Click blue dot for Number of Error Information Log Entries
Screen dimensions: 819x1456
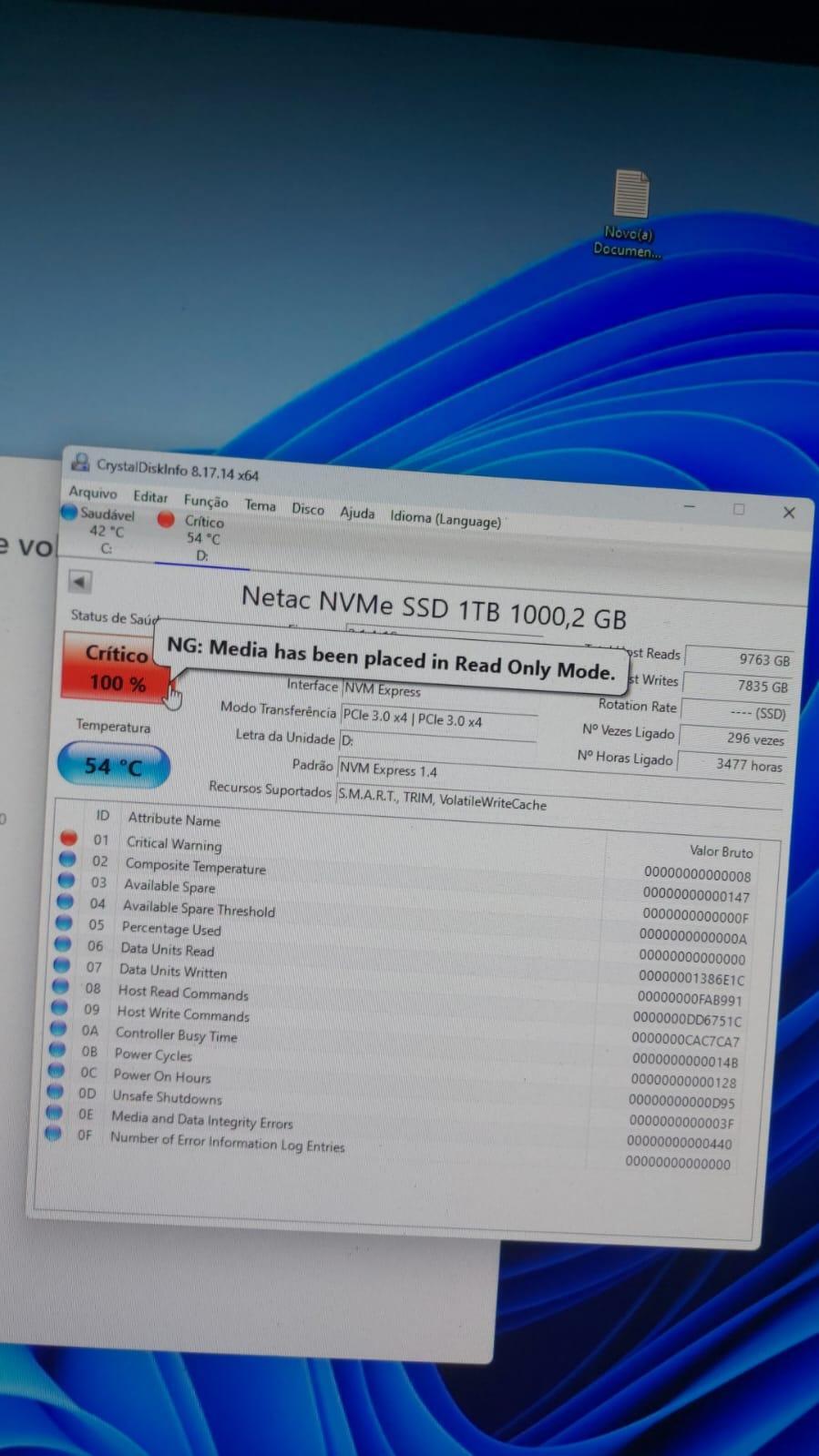(x=54, y=1134)
